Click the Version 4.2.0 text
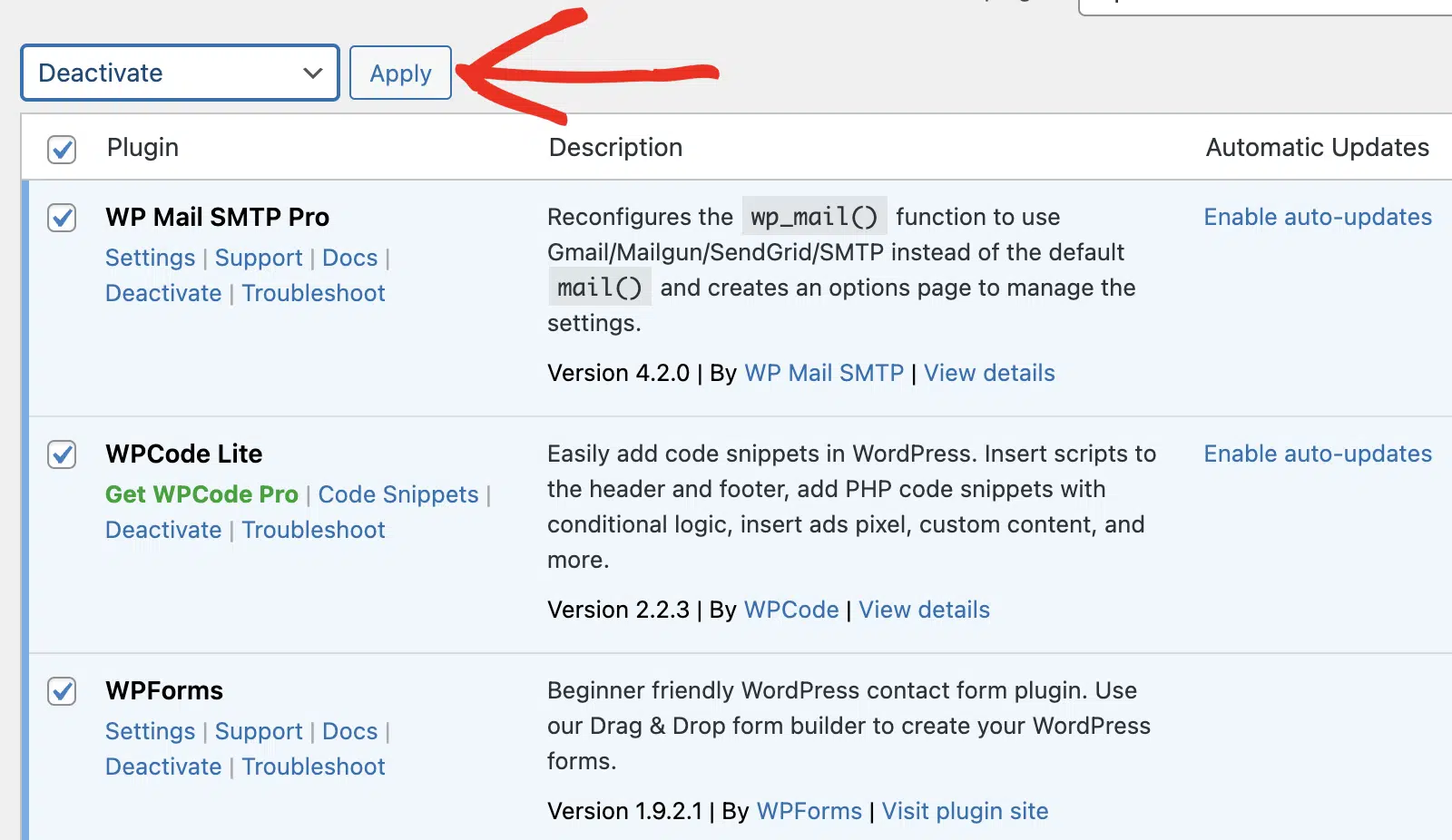 618,373
